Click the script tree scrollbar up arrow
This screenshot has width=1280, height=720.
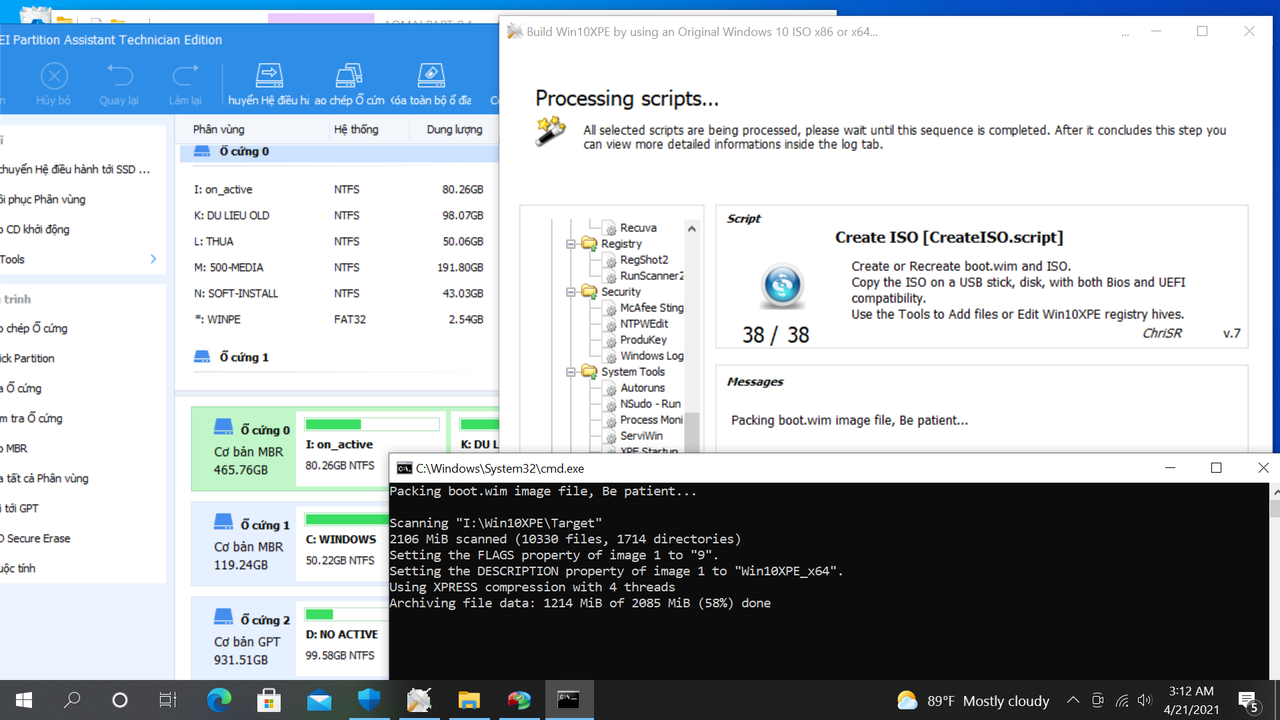[692, 229]
